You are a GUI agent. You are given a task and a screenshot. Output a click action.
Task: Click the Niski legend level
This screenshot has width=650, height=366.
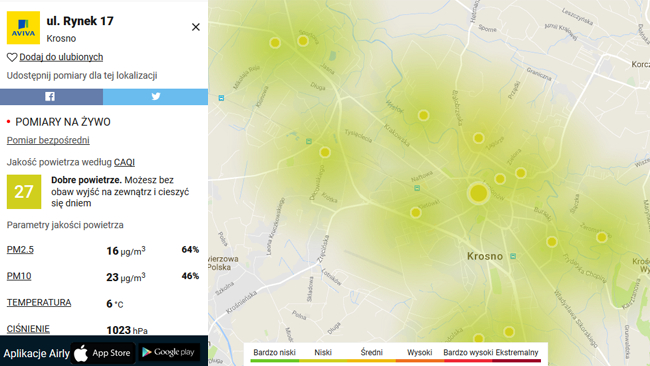(323, 353)
